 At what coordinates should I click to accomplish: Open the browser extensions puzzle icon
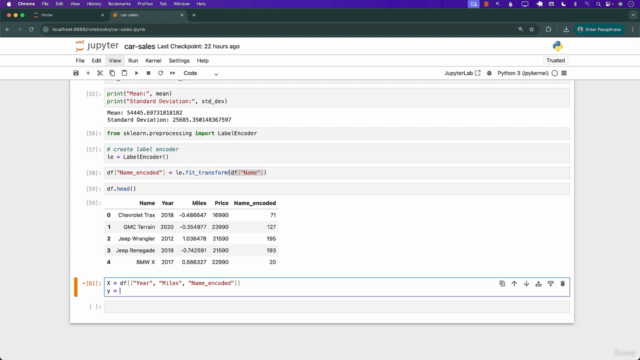(x=548, y=29)
